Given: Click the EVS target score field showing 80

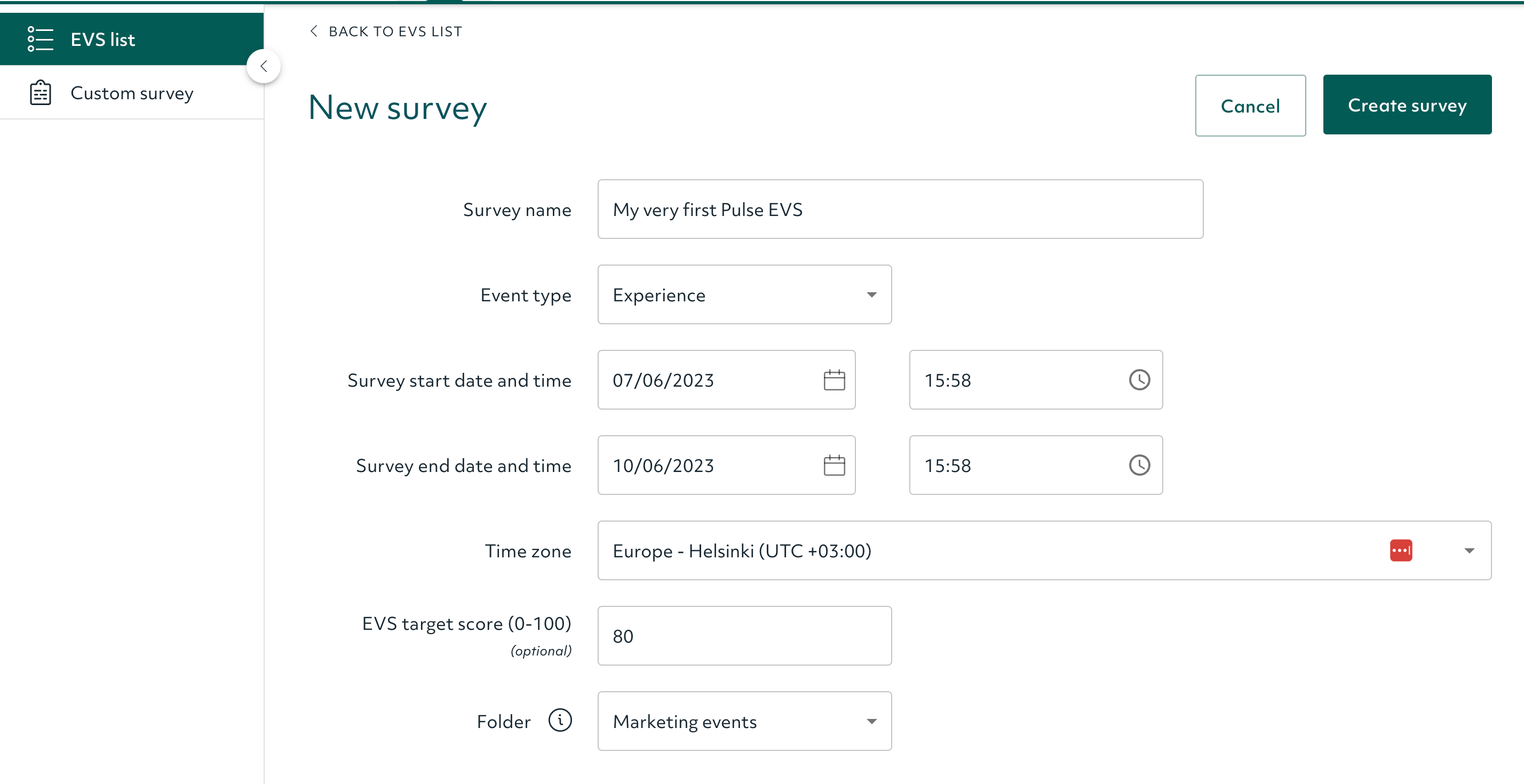Looking at the screenshot, I should [744, 636].
